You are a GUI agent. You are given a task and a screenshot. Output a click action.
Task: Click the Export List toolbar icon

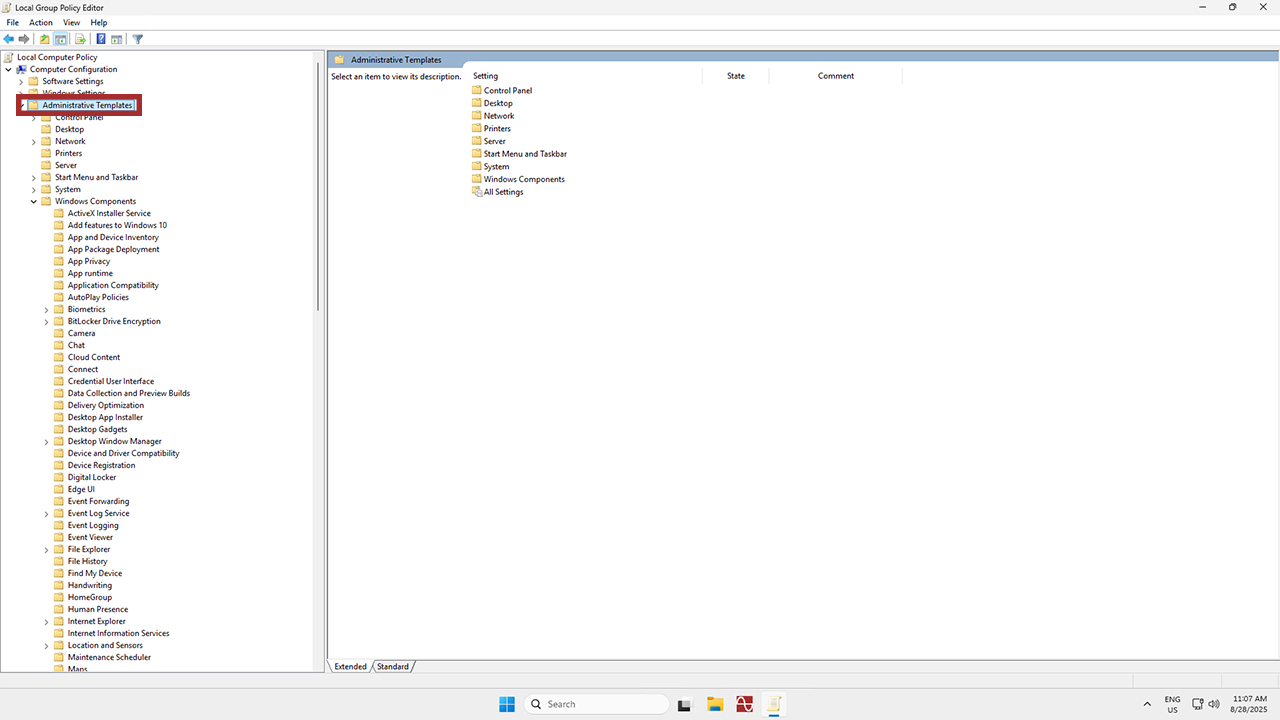pyautogui.click(x=80, y=39)
